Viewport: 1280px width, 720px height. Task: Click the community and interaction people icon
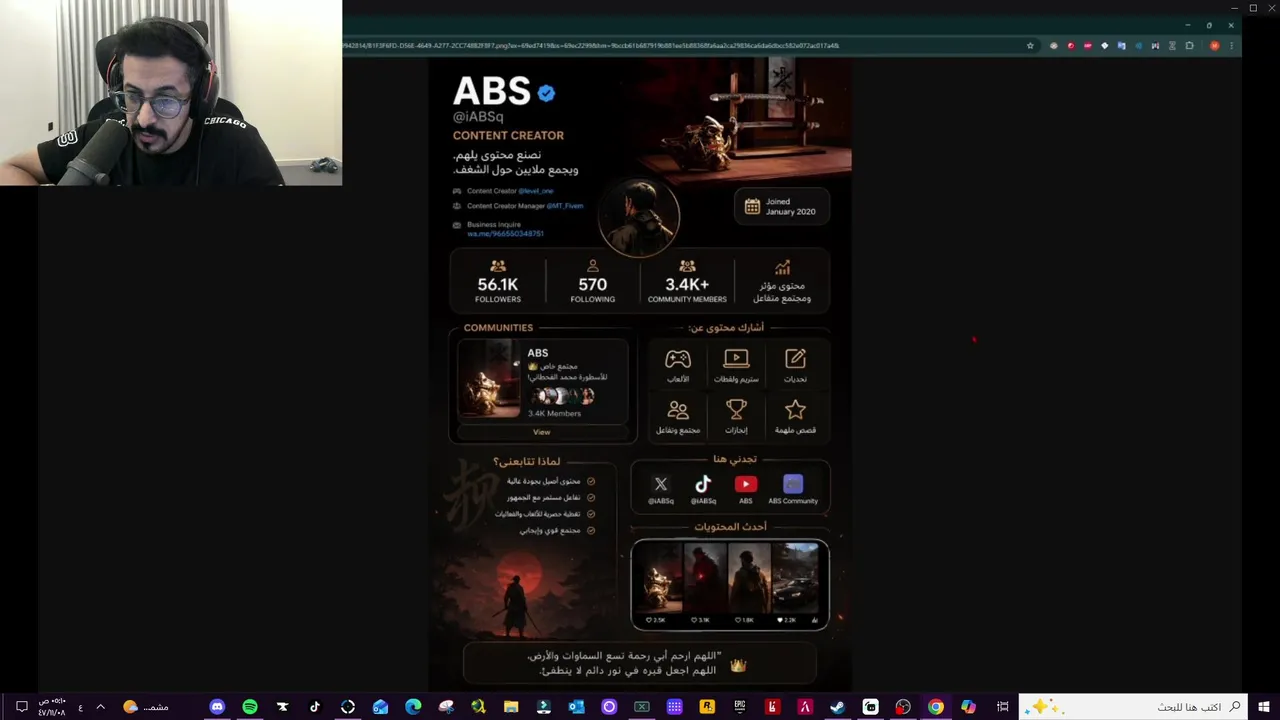678,410
